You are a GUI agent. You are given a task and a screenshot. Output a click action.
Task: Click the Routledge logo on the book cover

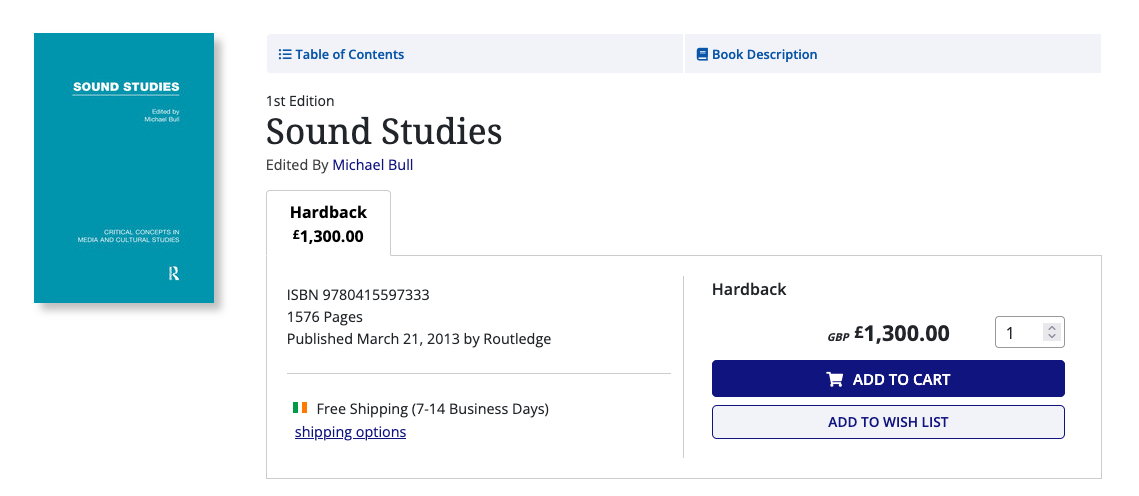pos(174,273)
